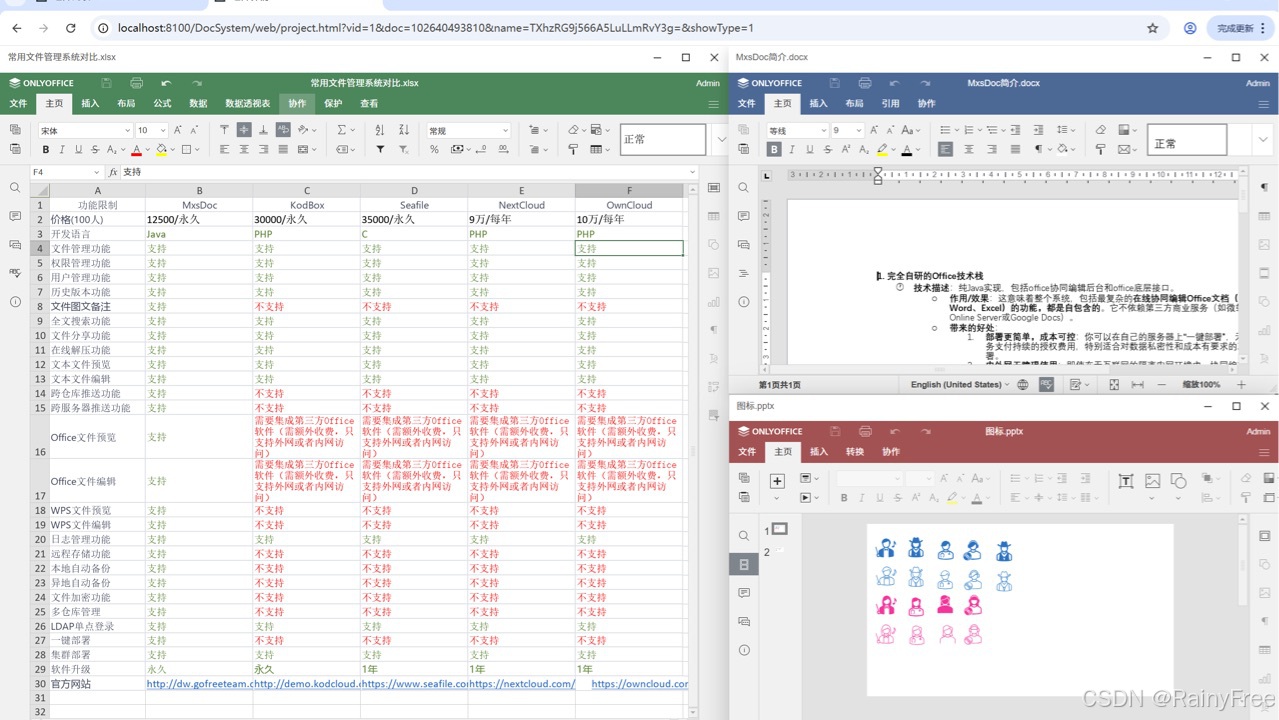Click spell check icon in document status bar

click(1047, 384)
